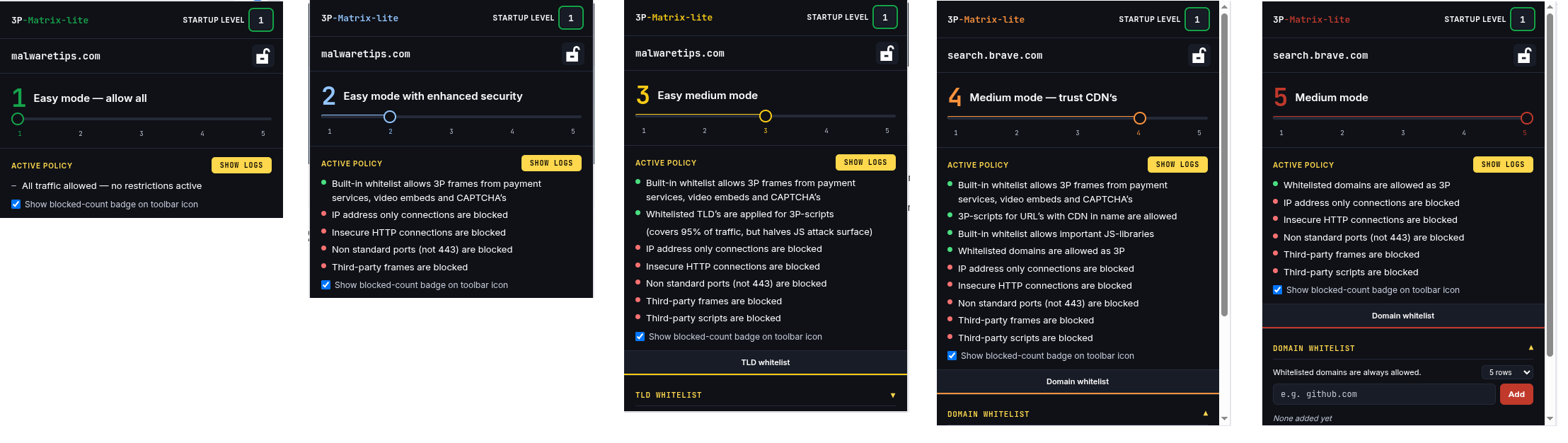Click startup level 1 box in Easy mode panel
Screen dimensions: 1568x443
tap(261, 20)
